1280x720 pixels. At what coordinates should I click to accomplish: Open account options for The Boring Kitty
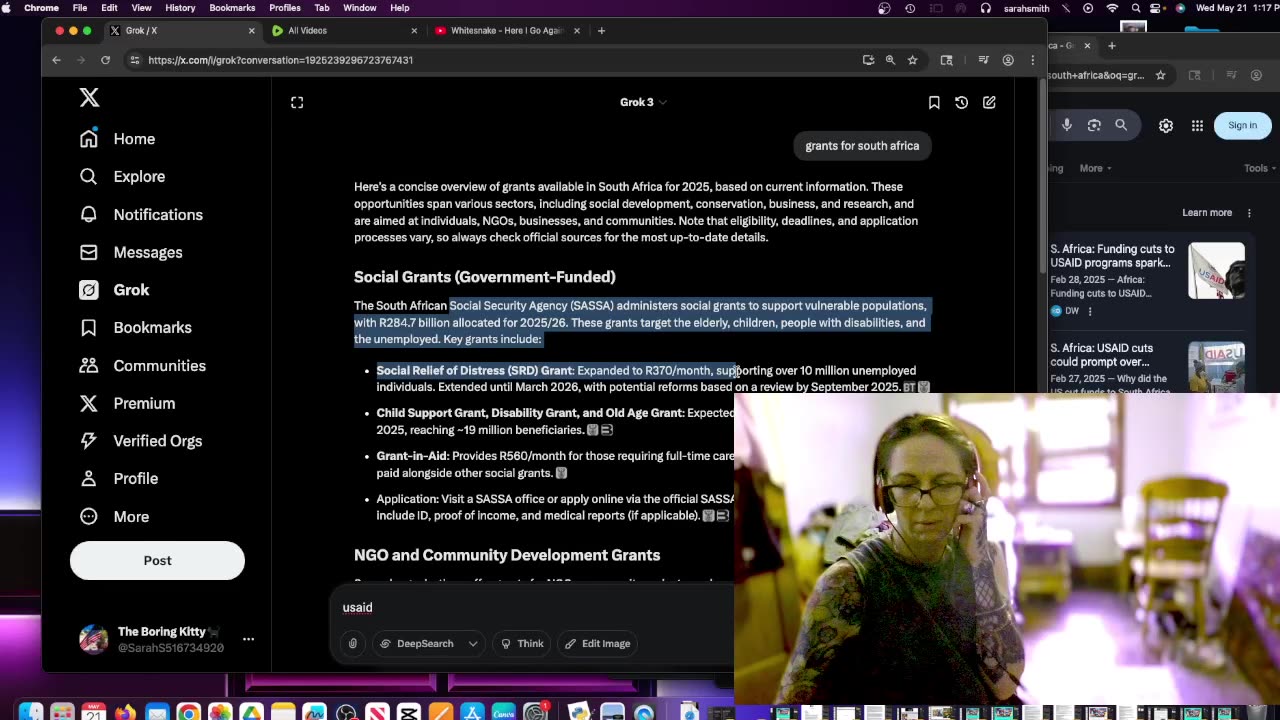tap(248, 639)
